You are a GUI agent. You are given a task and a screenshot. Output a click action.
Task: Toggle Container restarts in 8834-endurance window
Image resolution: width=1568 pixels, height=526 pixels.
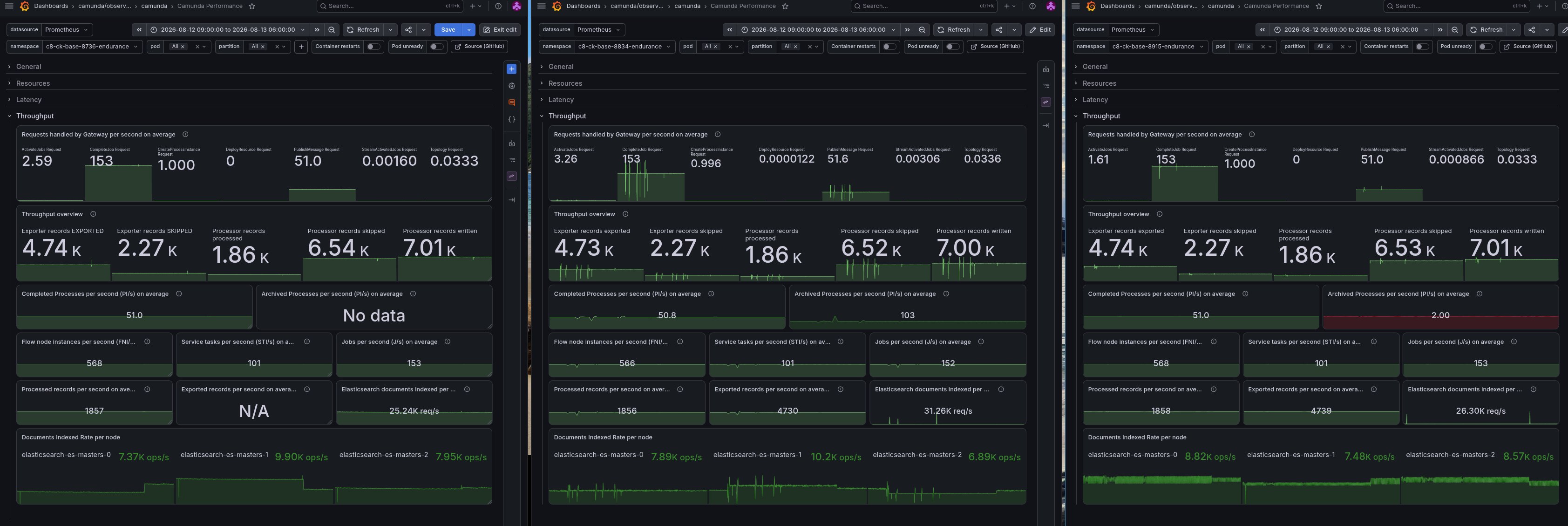889,46
